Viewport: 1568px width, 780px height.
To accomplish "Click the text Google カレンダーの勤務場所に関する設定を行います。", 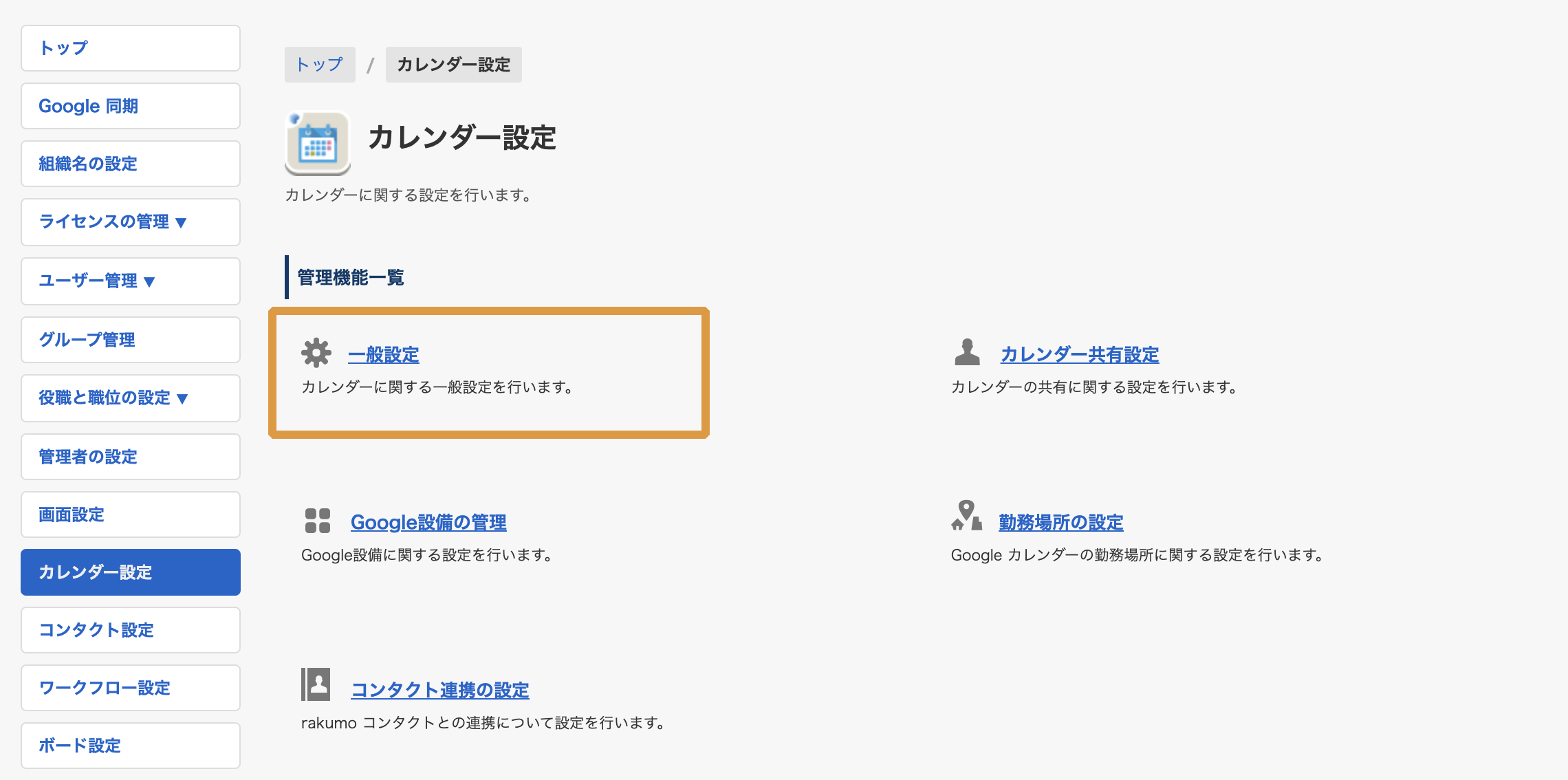I will (x=1137, y=555).
